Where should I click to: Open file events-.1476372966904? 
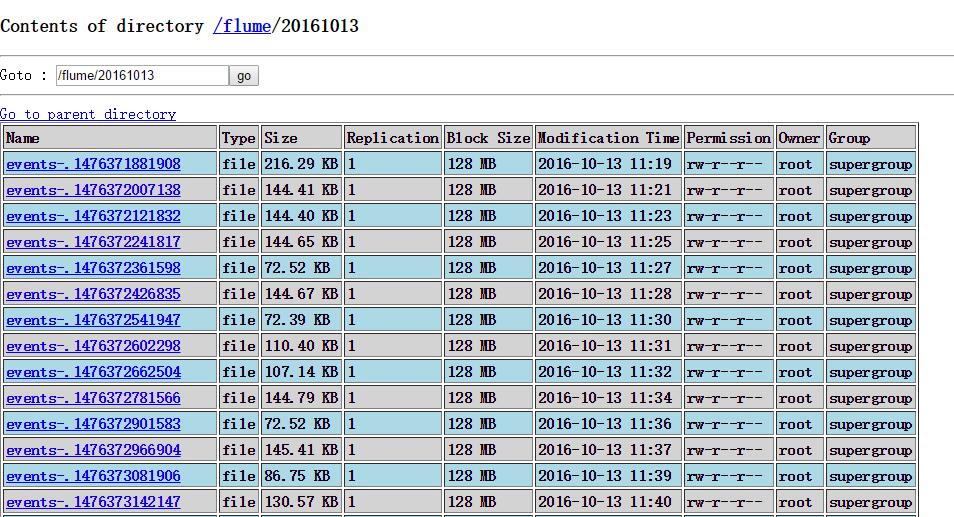[x=93, y=451]
